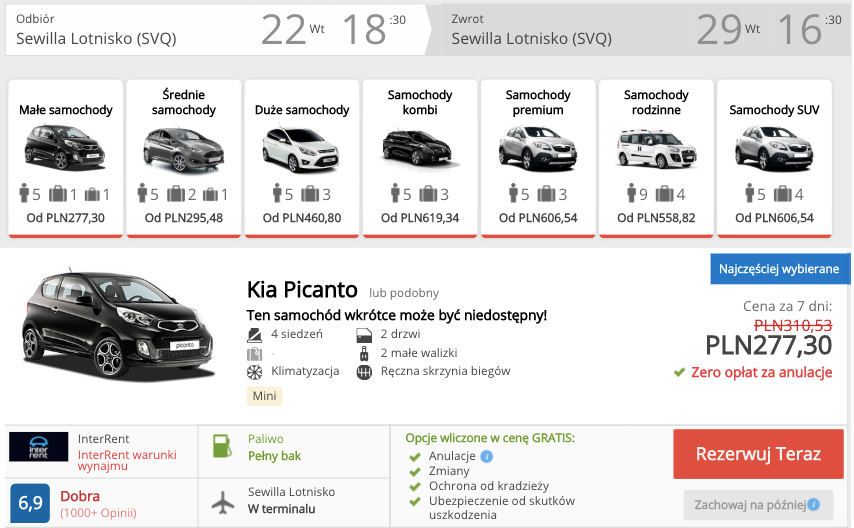
Task: Click the manual gearbox icon
Action: 363,371
